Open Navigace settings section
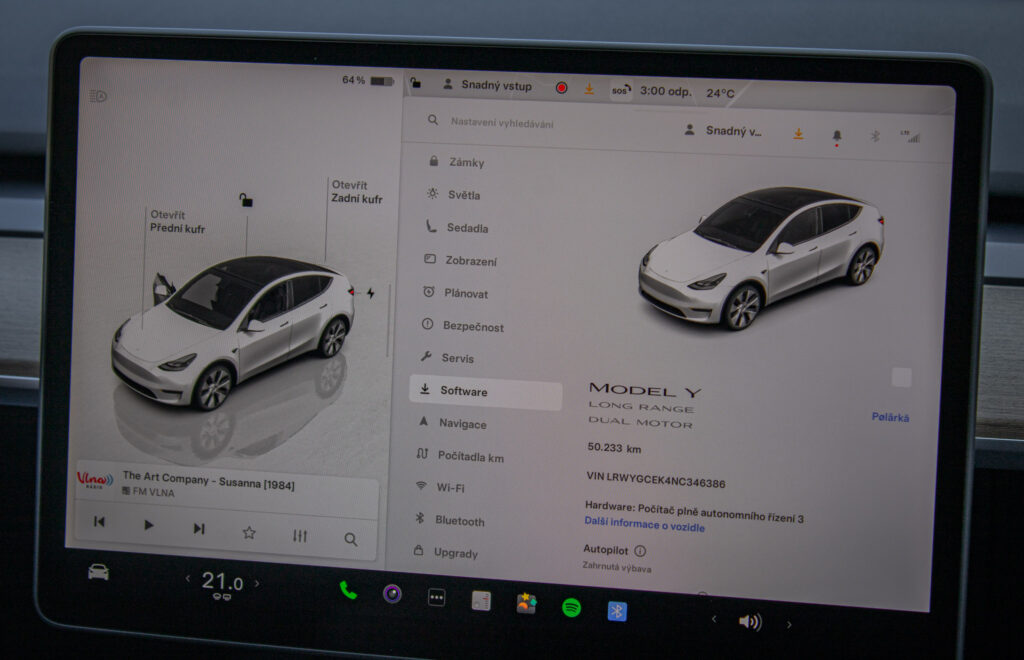This screenshot has height=660, width=1024. (461, 424)
